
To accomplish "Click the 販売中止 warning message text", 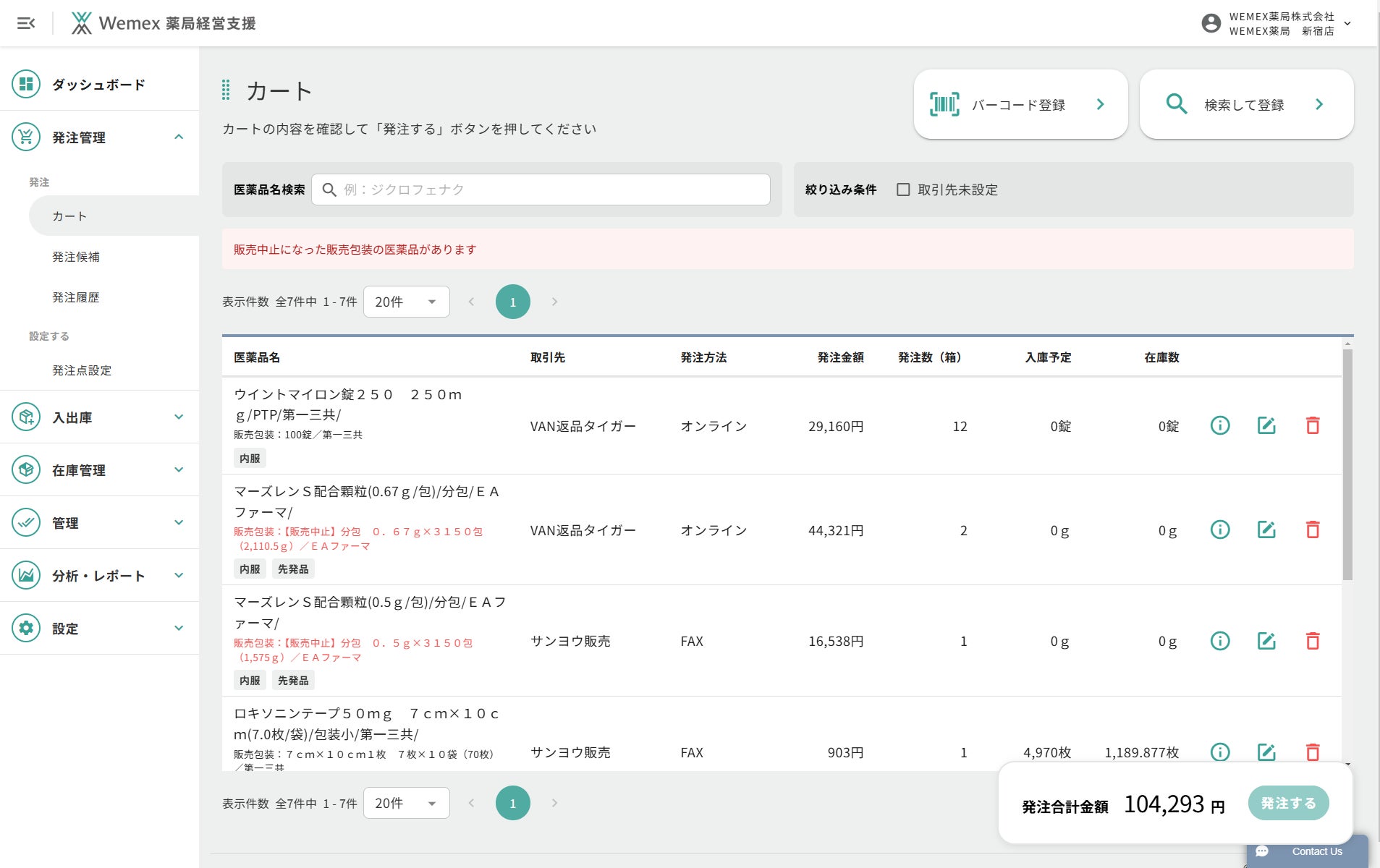I will (355, 250).
